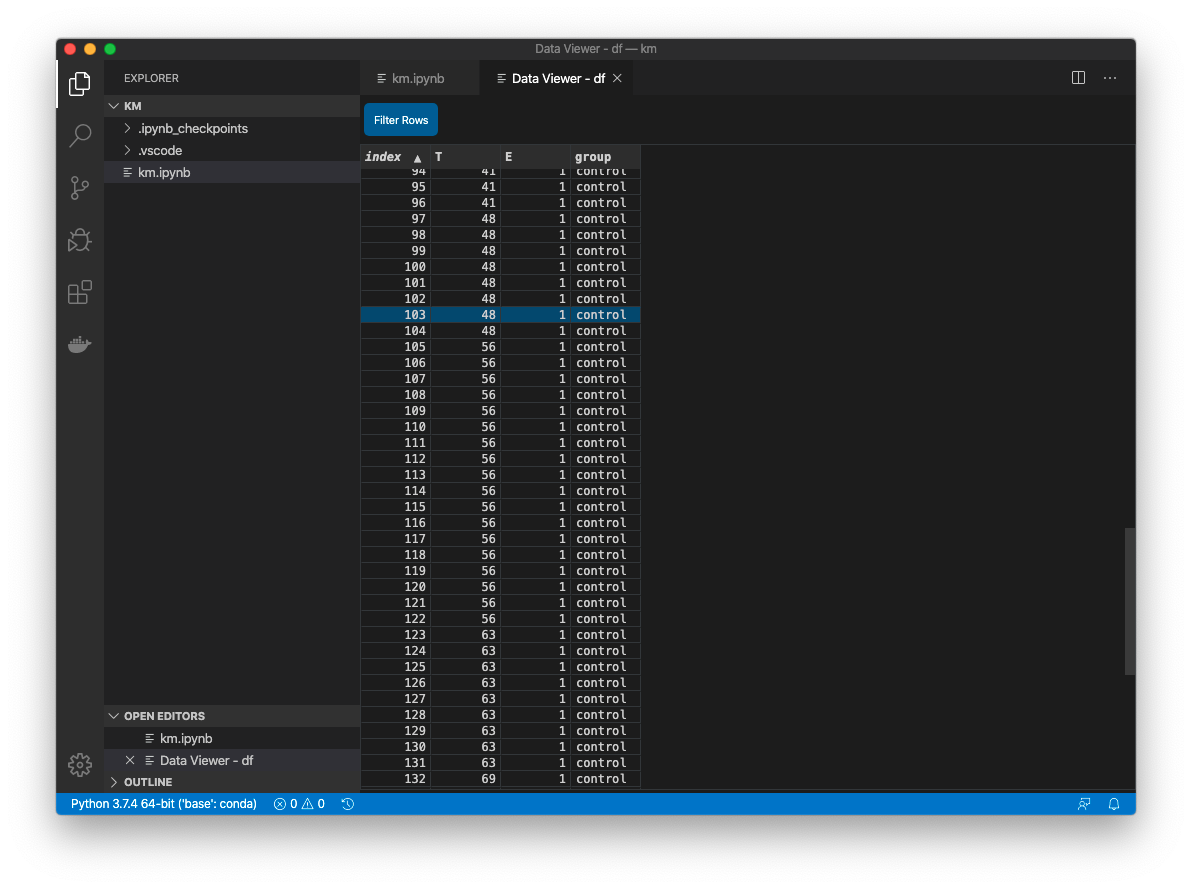The width and height of the screenshot is (1192, 889).
Task: Expand the .vscode folder
Action: click(128, 151)
